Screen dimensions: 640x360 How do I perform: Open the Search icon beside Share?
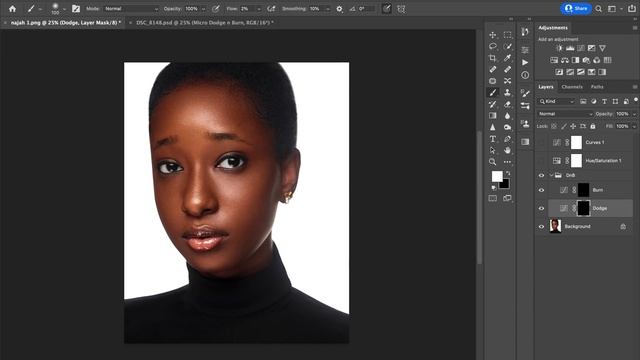(x=598, y=9)
